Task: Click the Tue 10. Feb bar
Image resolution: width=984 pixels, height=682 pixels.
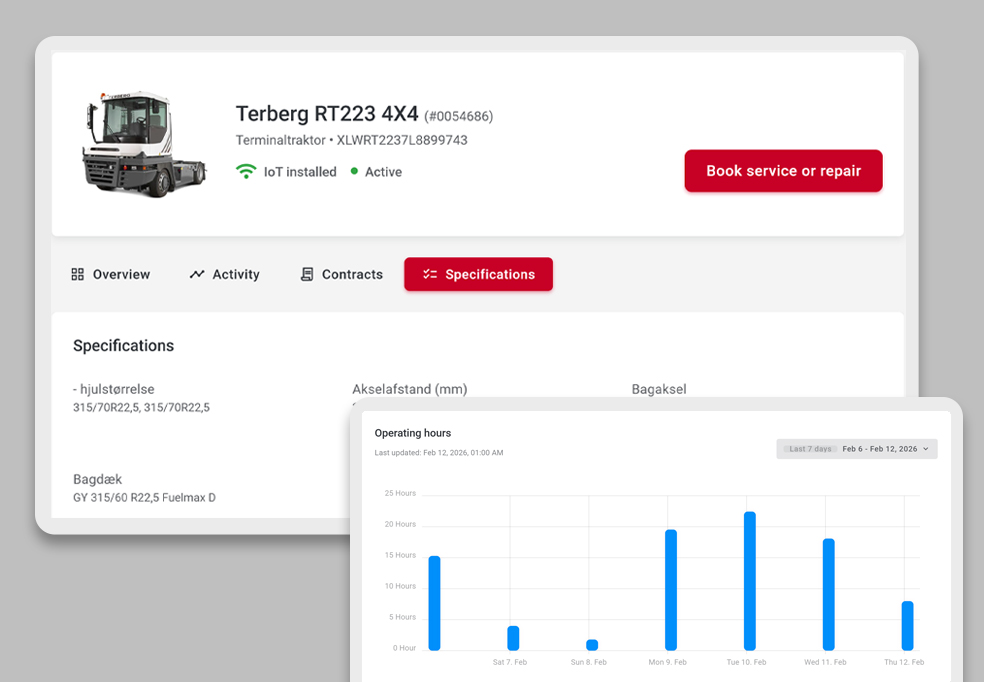Action: [x=749, y=581]
